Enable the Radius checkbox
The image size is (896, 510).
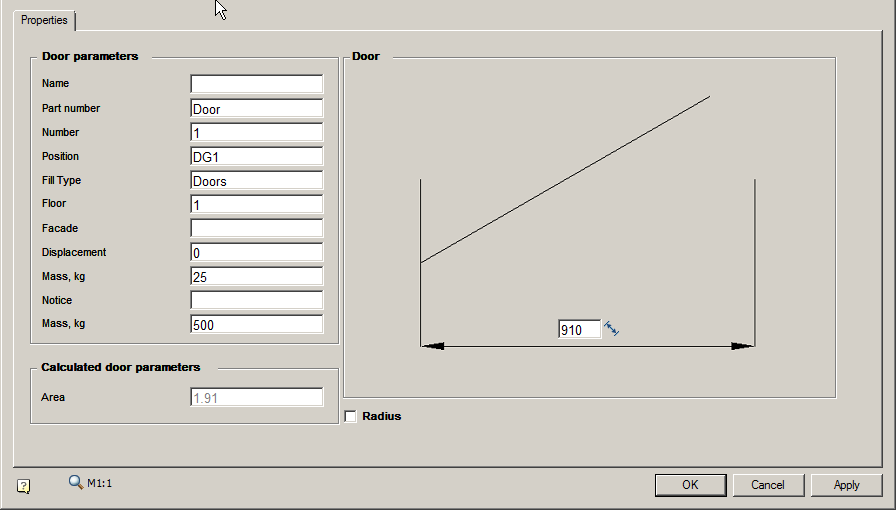[x=351, y=416]
